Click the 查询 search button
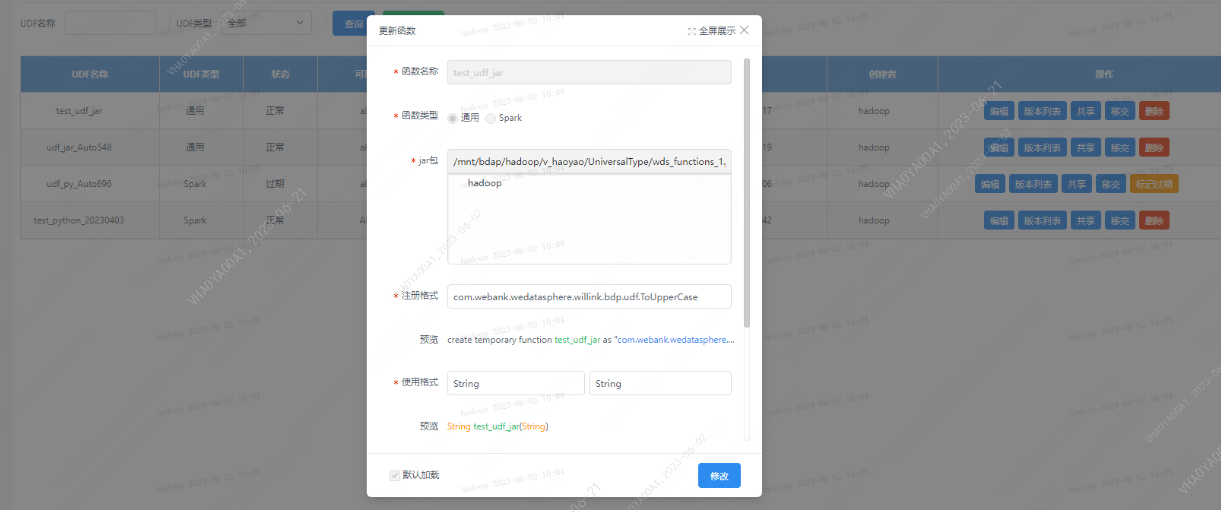Screen dimensions: 1221x512 pos(353,23)
